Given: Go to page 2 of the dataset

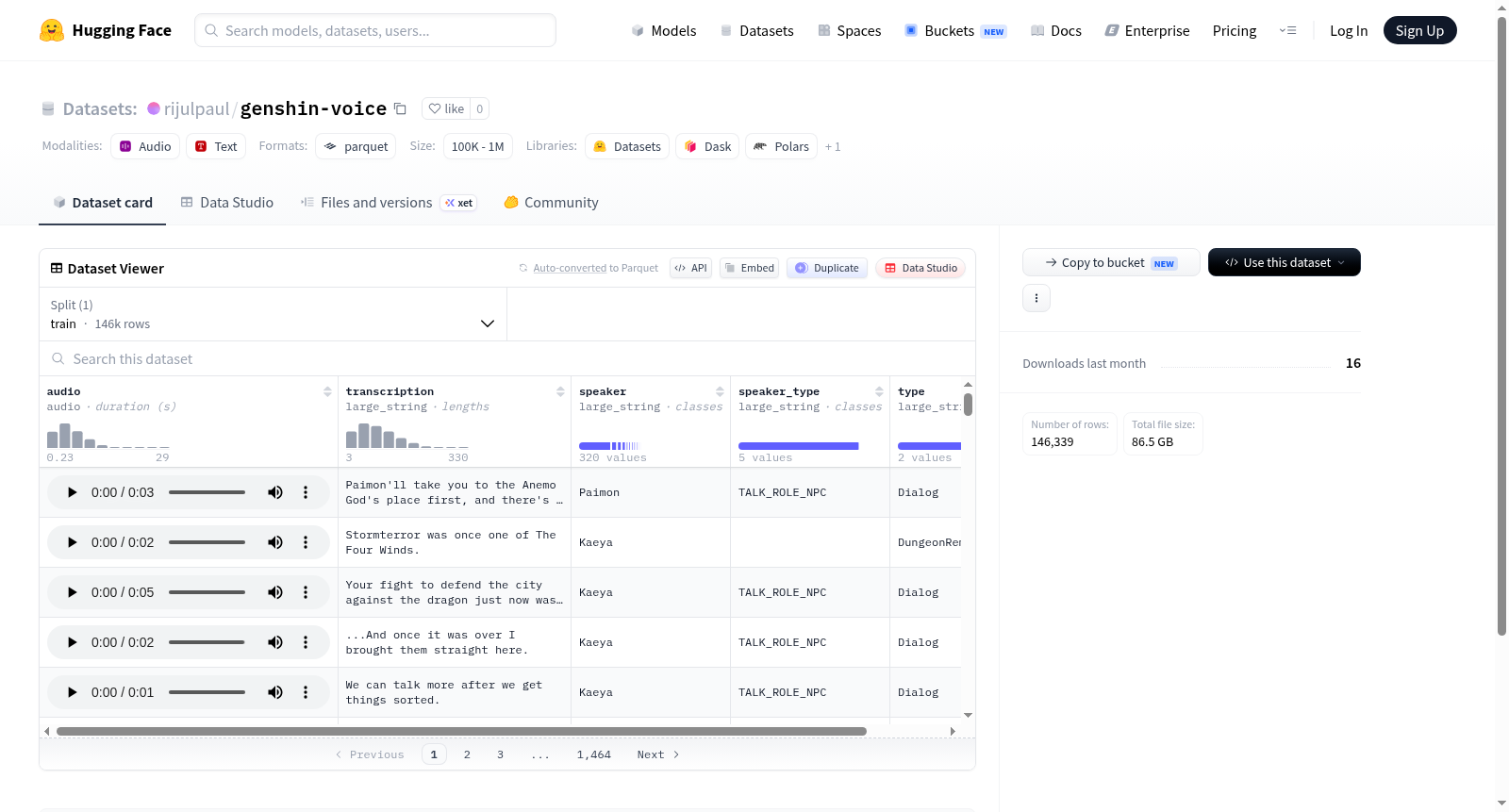Looking at the screenshot, I should tap(467, 754).
